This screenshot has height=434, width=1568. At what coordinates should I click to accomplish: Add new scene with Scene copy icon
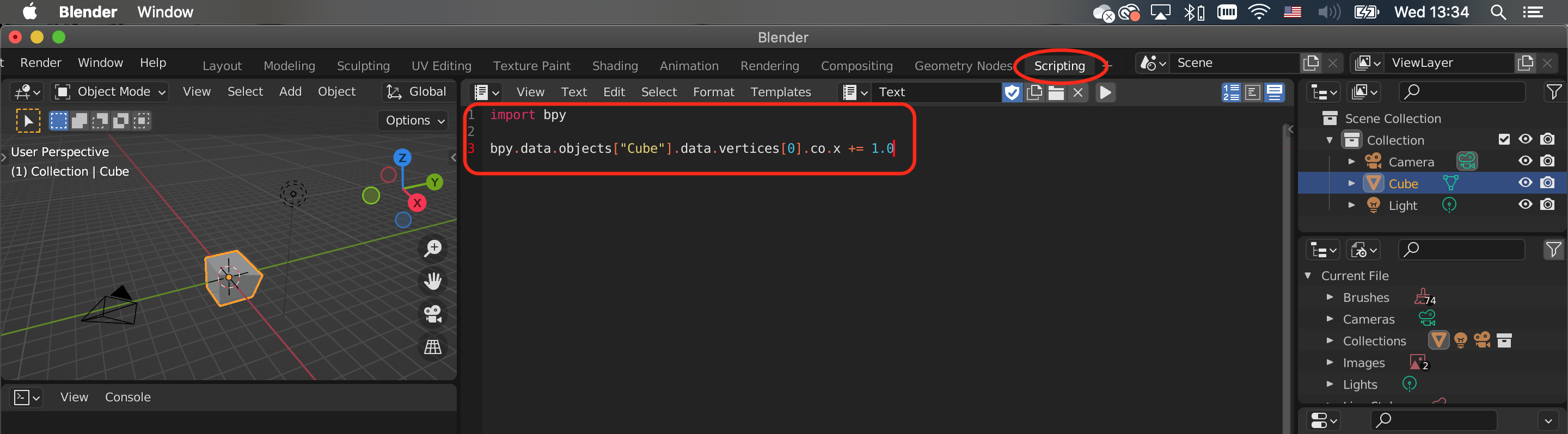tap(1310, 63)
